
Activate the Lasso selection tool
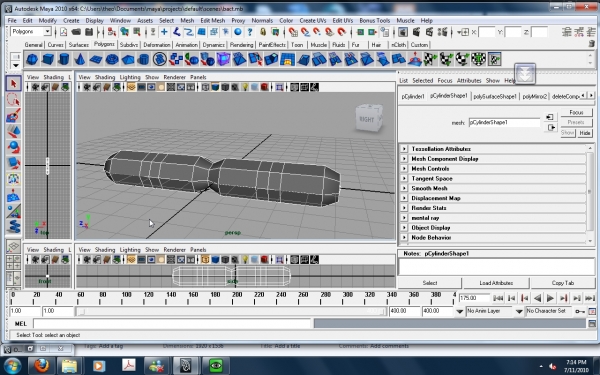(13, 99)
